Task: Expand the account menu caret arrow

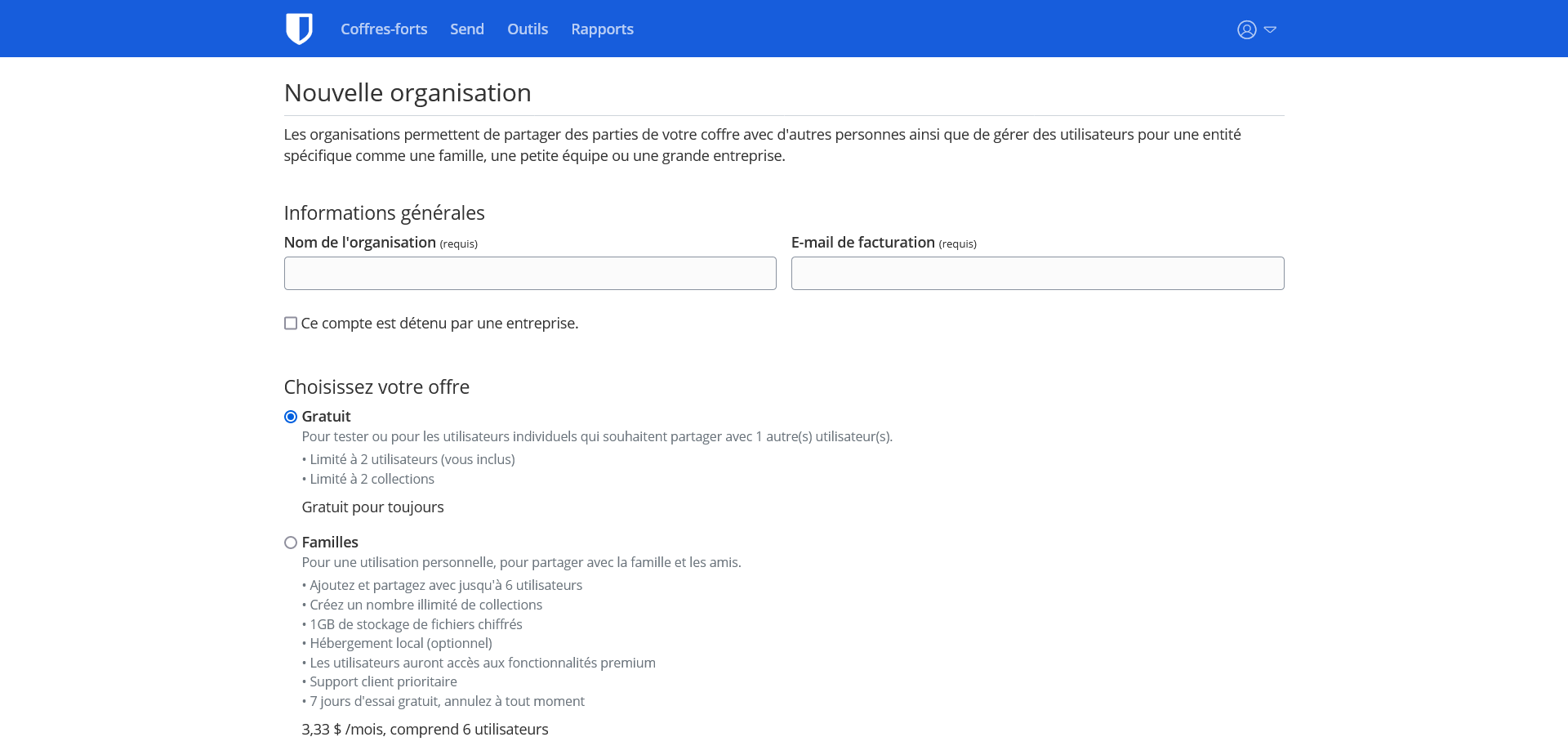Action: (1270, 29)
